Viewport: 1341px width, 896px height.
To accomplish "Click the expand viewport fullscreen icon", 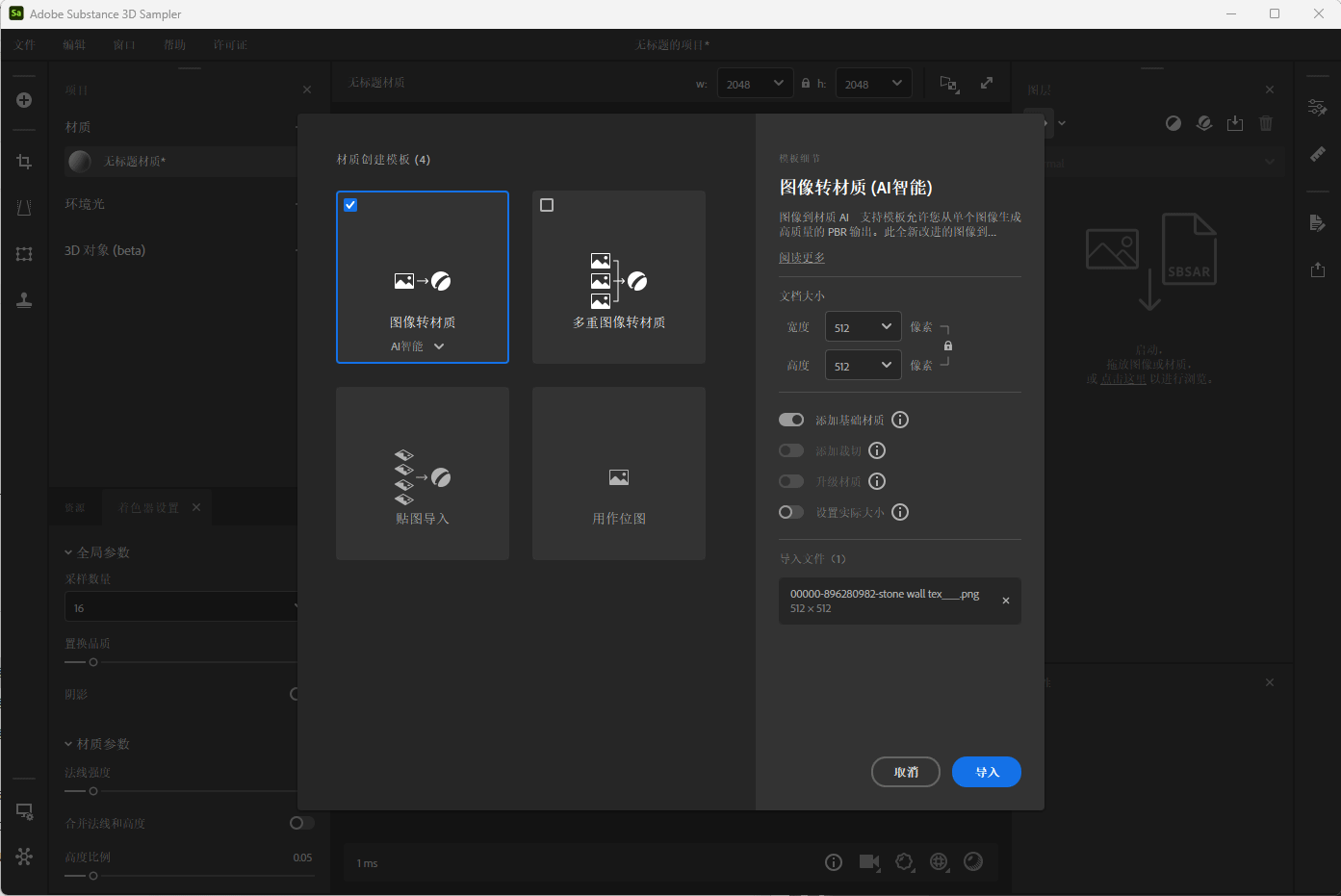I will click(987, 83).
